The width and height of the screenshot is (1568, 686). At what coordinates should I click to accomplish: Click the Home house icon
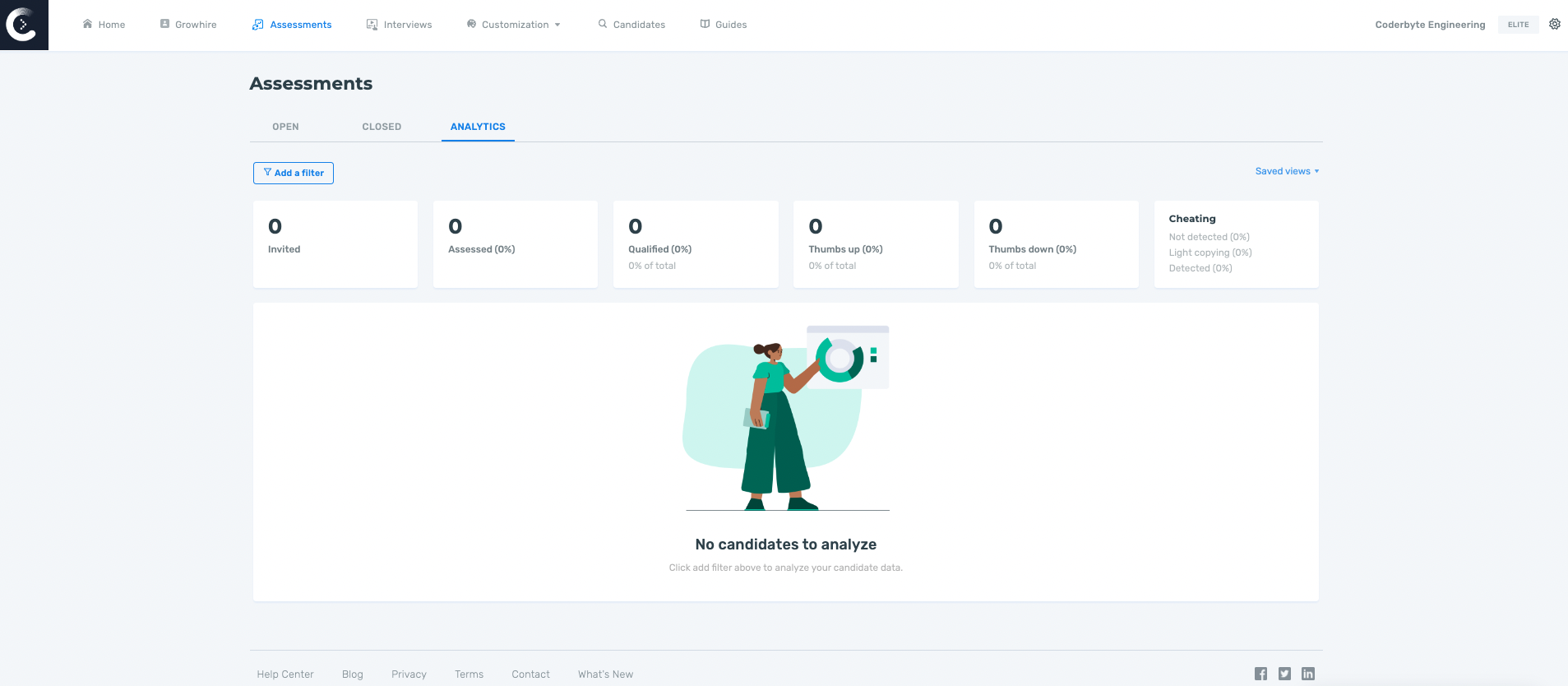click(87, 24)
